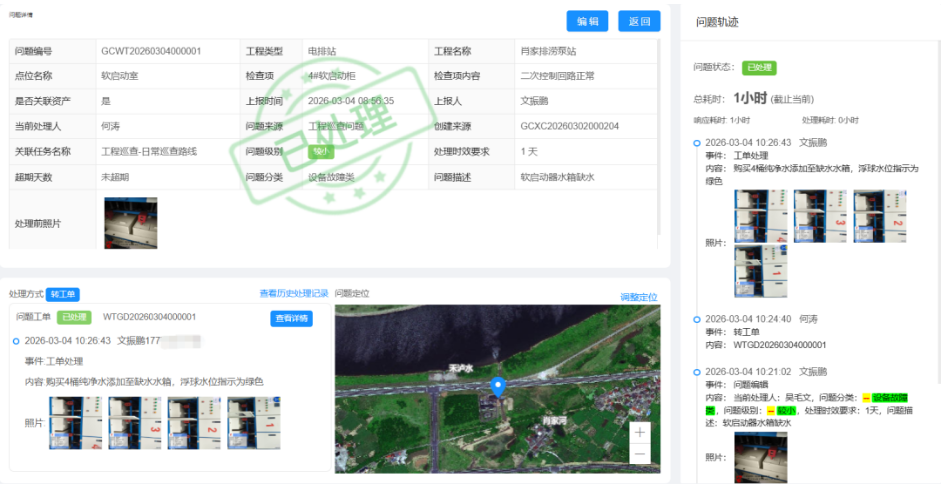Open the 问题编辑 event photo in 问题轨迹
Screen dimensions: 951x496
pos(760,456)
